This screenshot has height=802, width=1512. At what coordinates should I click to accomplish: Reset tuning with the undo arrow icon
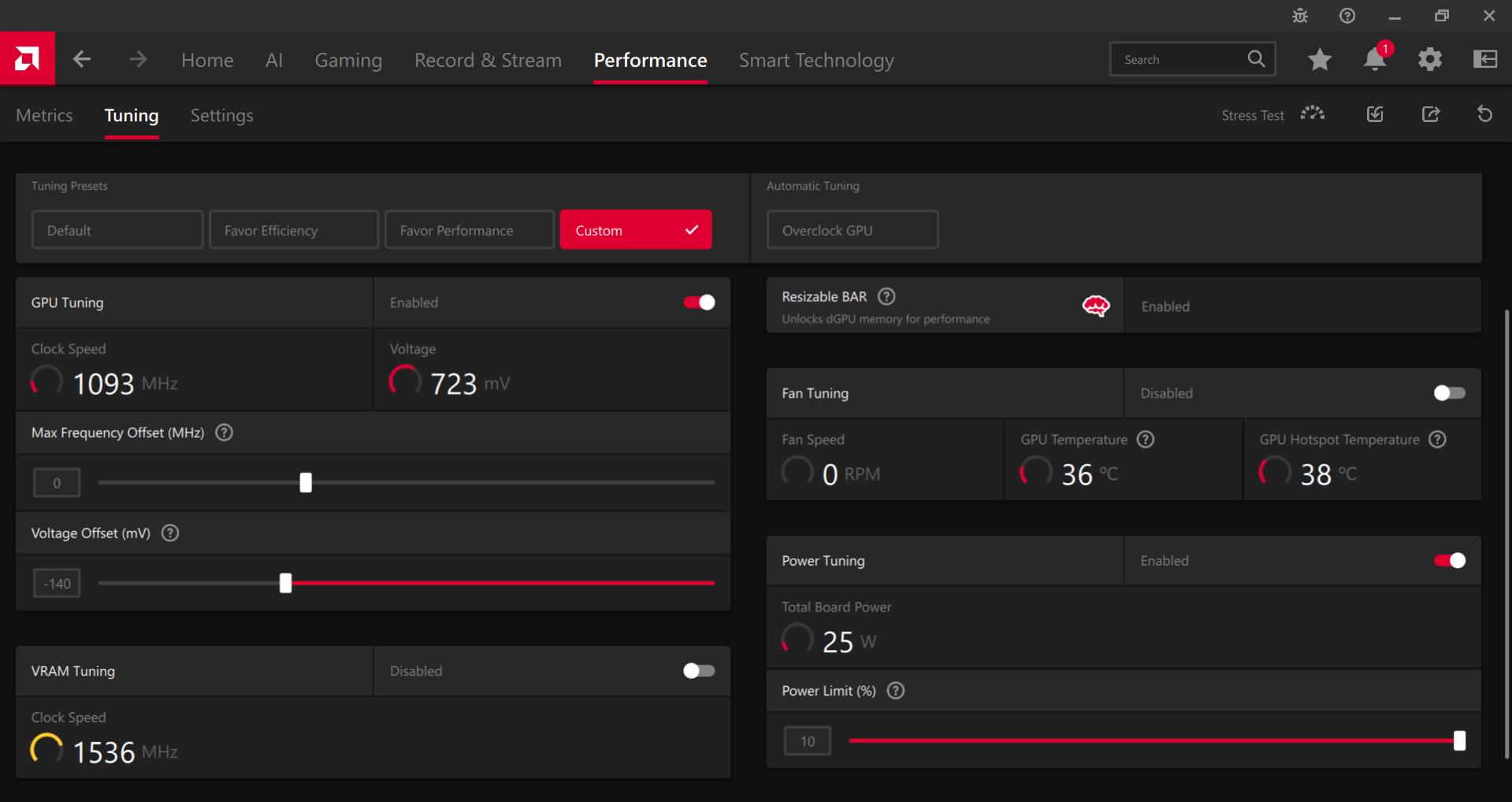1484,114
